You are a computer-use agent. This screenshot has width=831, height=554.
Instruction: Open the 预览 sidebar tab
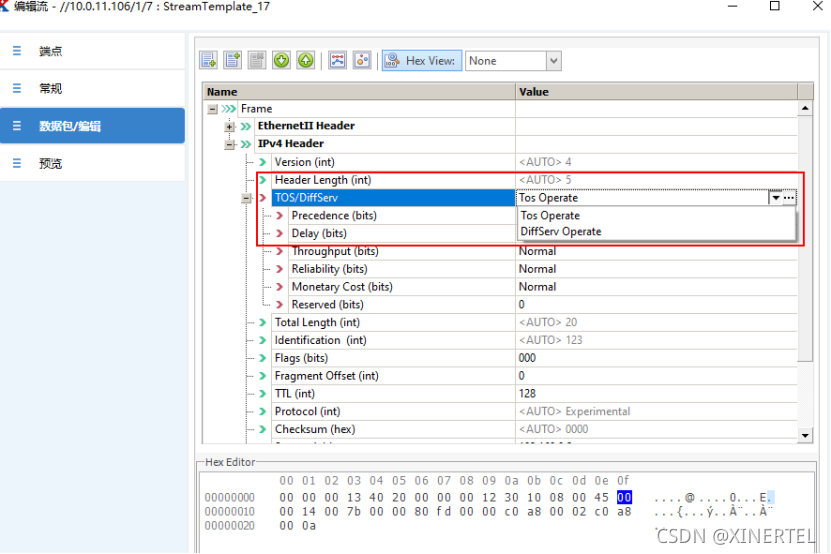tap(92, 163)
